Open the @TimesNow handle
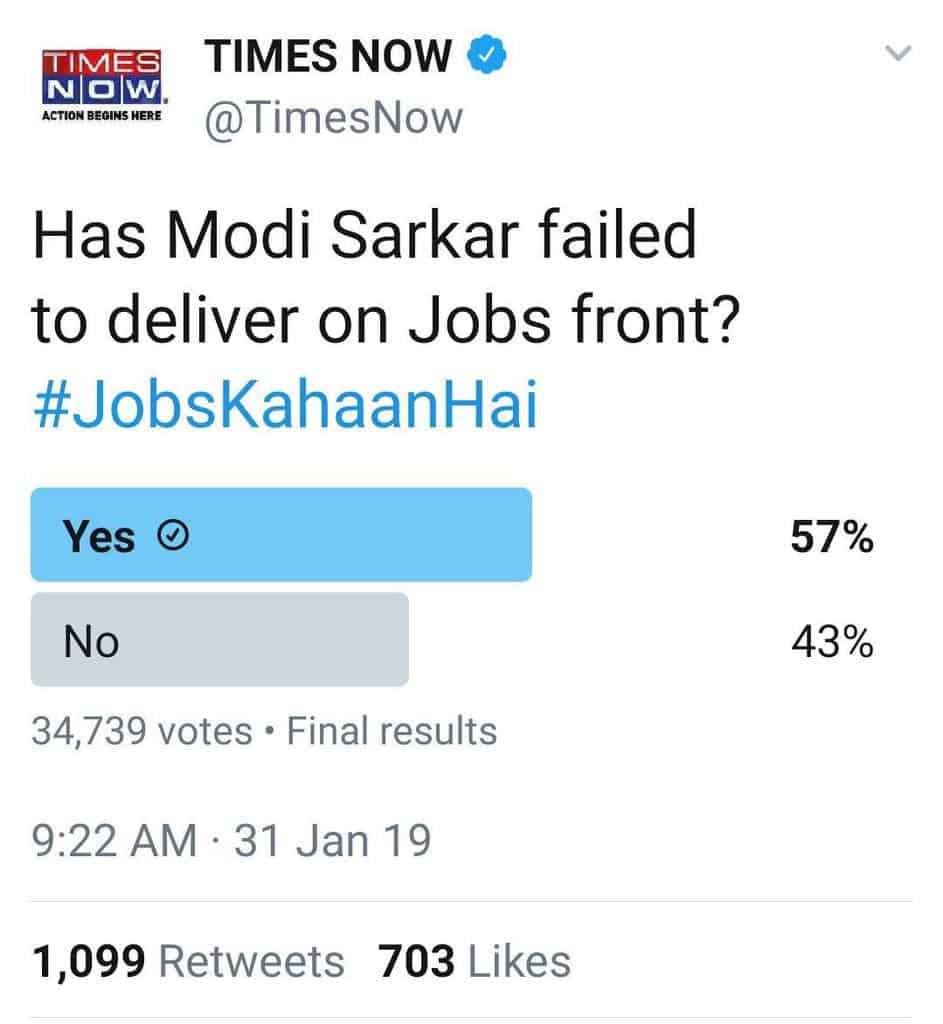943x1024 pixels. [x=334, y=118]
